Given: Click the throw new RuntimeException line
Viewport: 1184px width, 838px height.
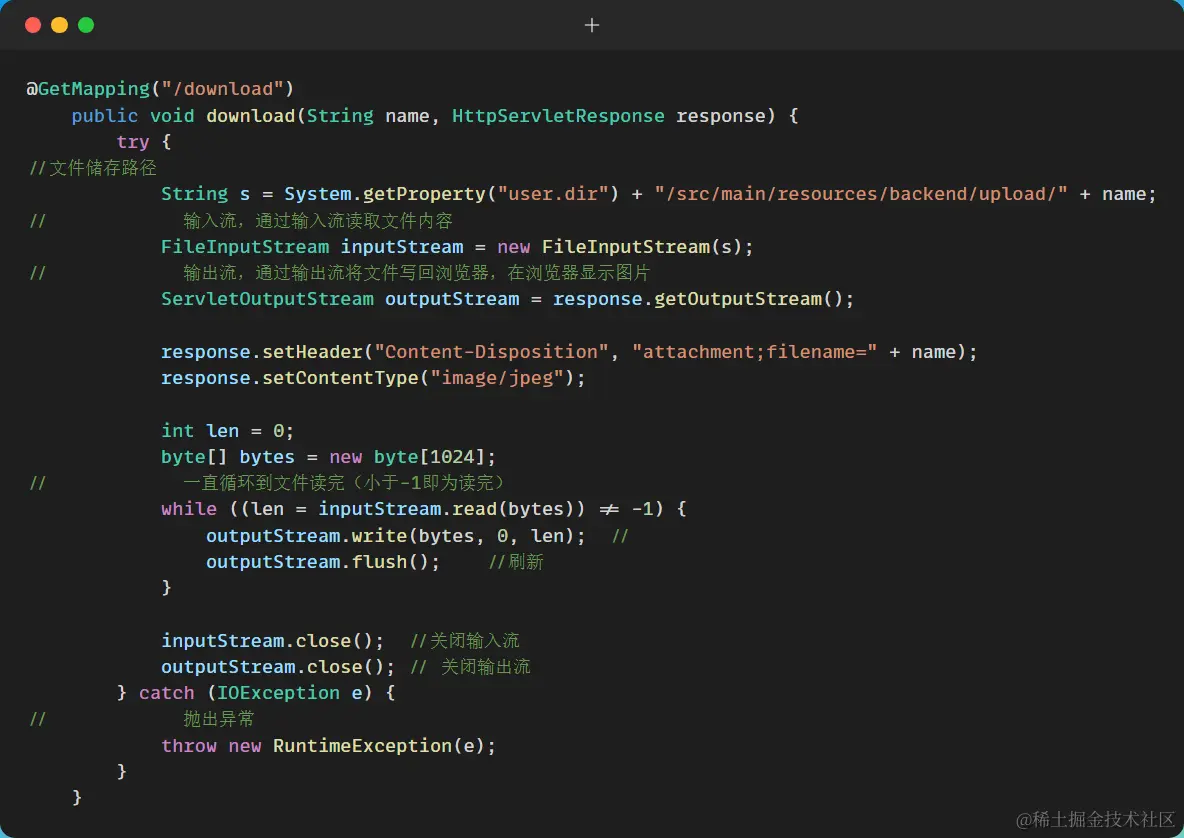Looking at the screenshot, I should (328, 745).
